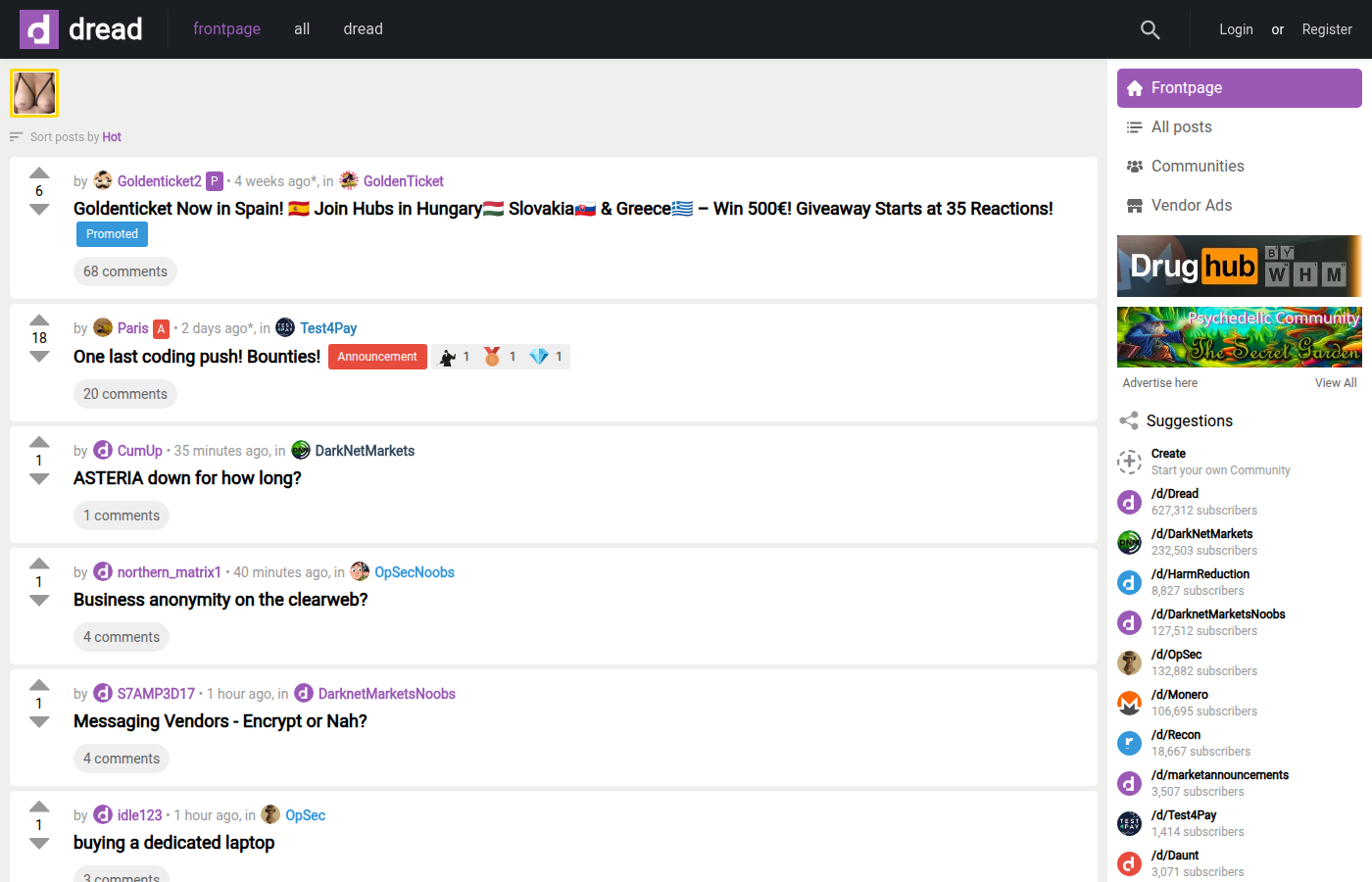Open the Hot sort option

(112, 137)
